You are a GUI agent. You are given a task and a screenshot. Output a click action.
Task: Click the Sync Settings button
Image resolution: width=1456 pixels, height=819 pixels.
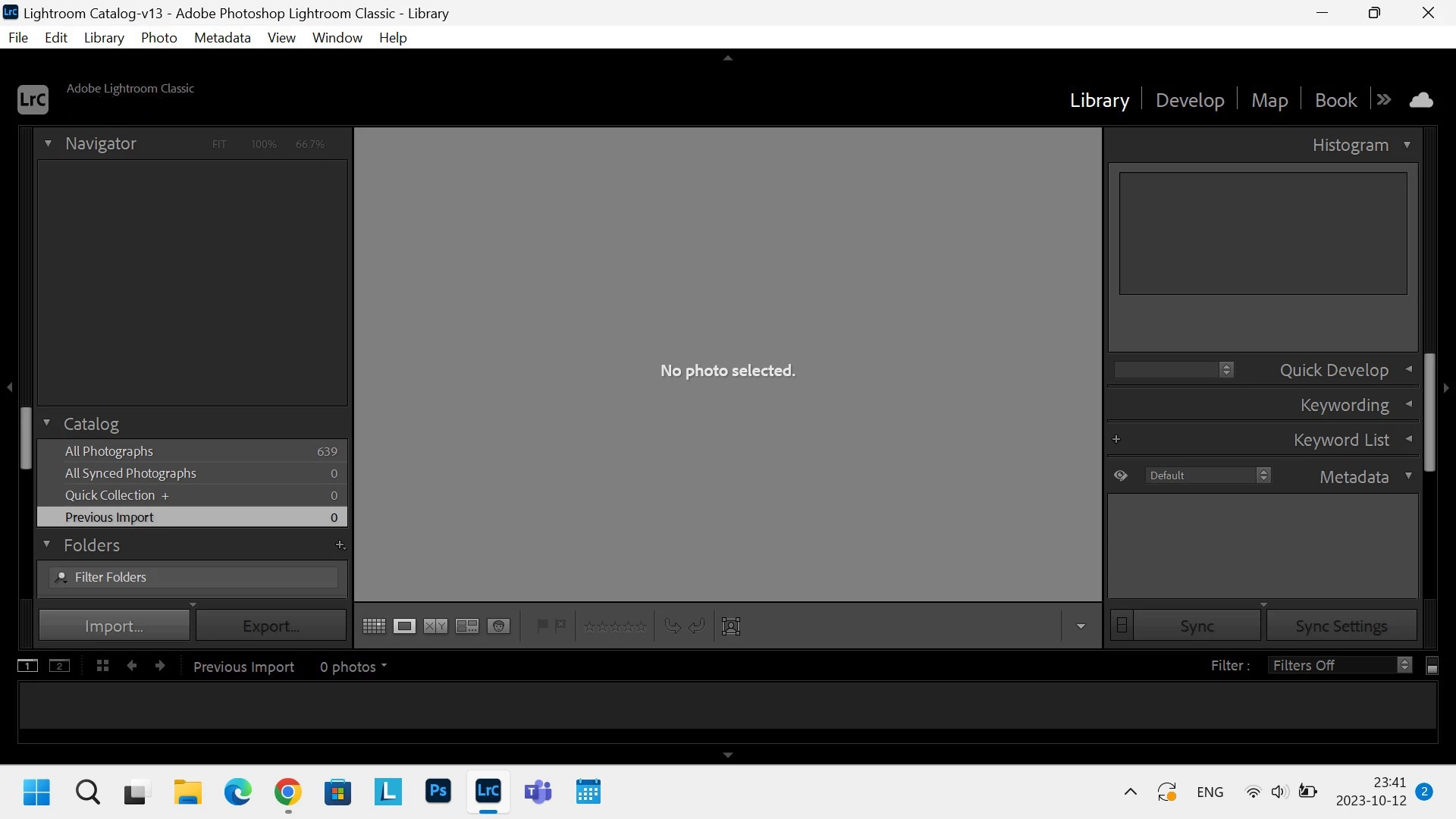click(1341, 626)
